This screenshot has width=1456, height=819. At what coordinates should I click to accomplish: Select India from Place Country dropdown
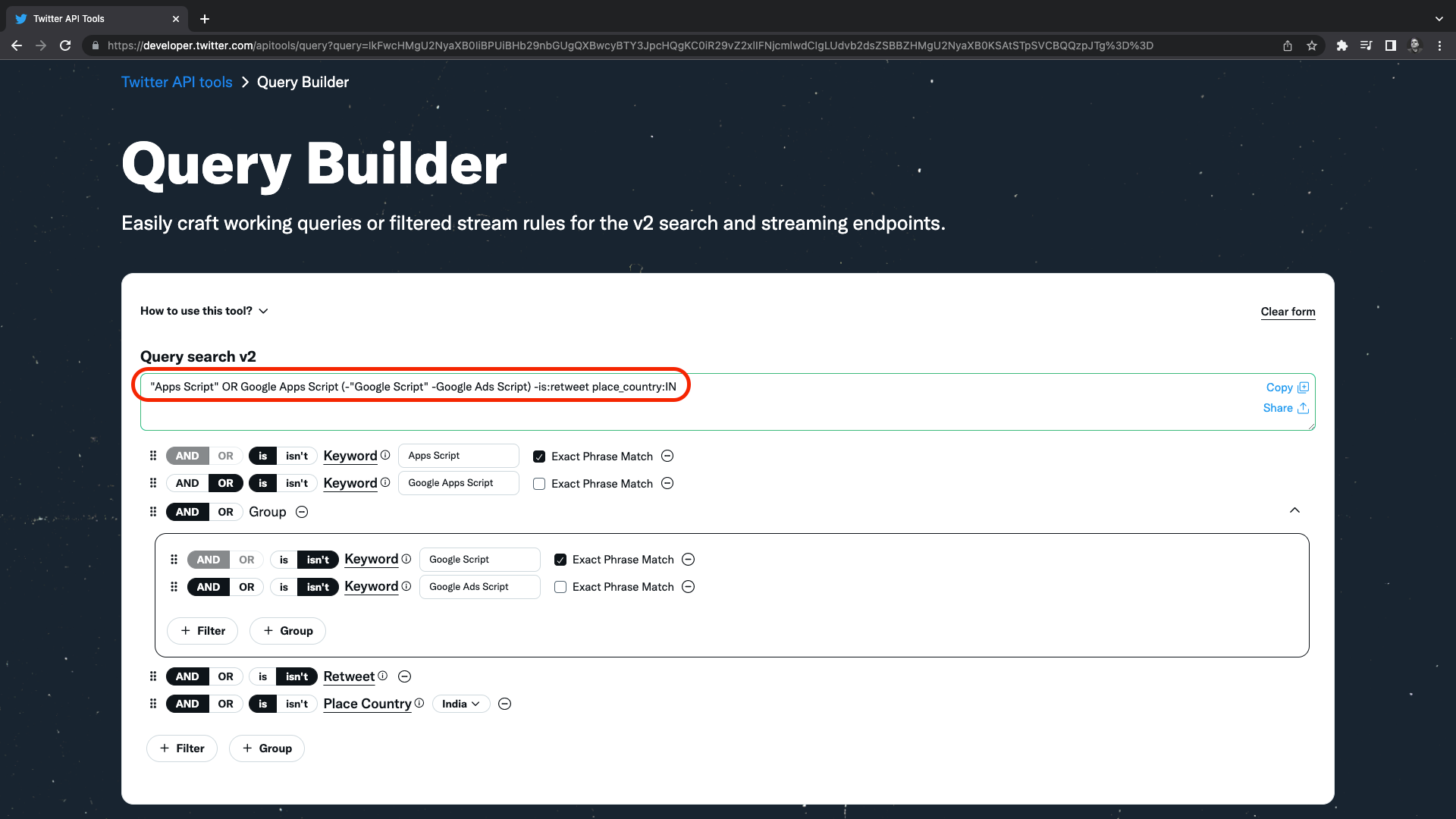[458, 703]
